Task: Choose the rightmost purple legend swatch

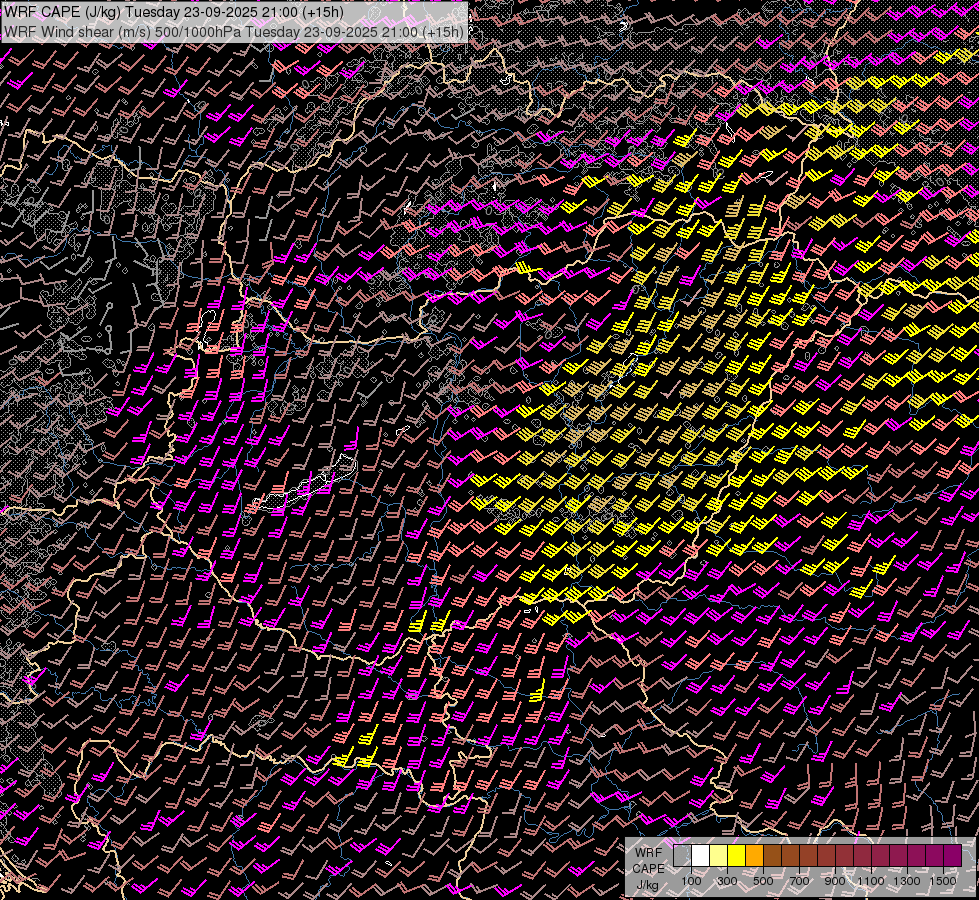Action: click(x=952, y=856)
